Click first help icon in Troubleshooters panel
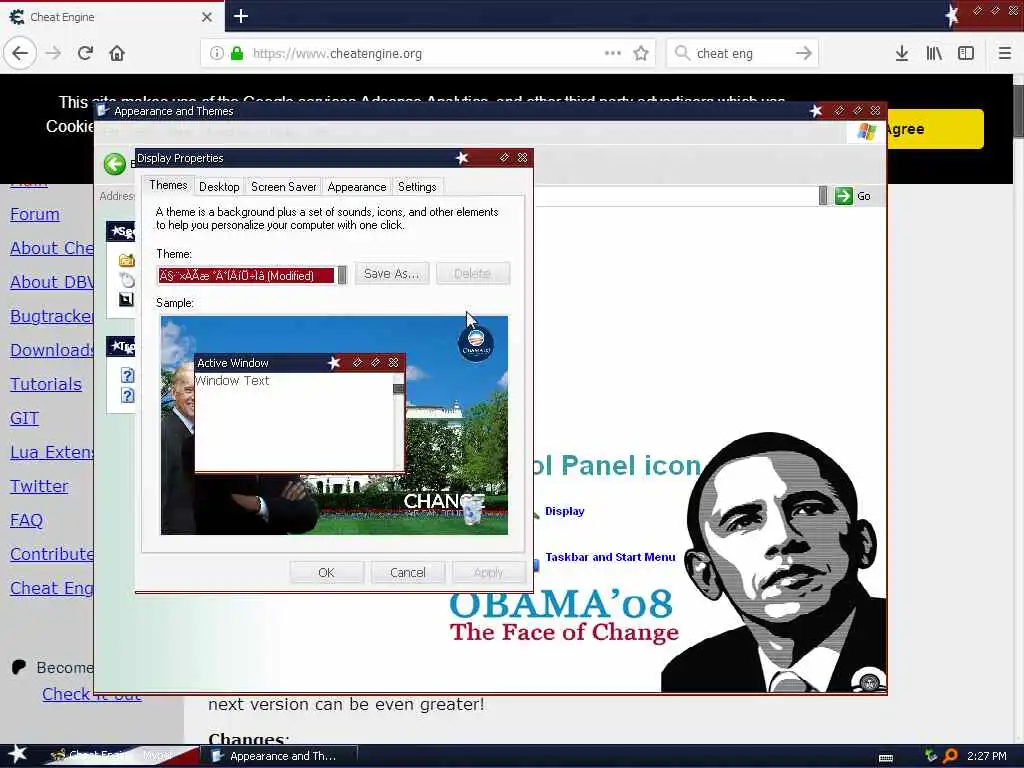This screenshot has height=768, width=1024. [x=127, y=375]
